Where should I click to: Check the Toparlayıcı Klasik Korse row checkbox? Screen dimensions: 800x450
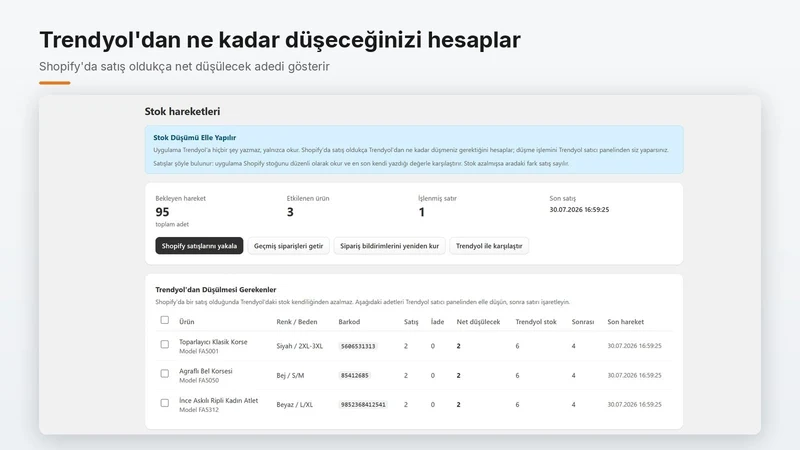click(x=164, y=344)
